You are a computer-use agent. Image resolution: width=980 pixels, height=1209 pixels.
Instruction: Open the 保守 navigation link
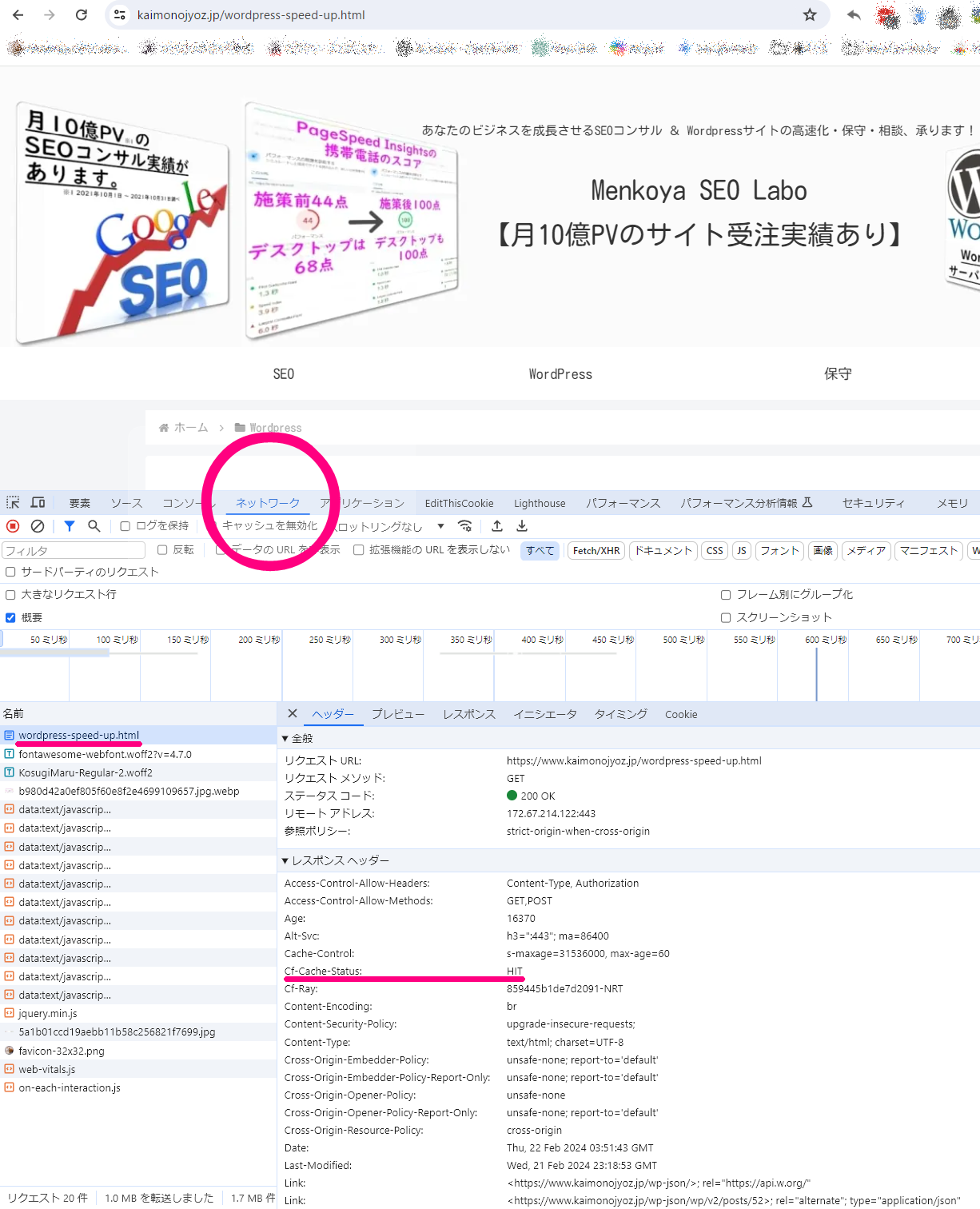[838, 374]
